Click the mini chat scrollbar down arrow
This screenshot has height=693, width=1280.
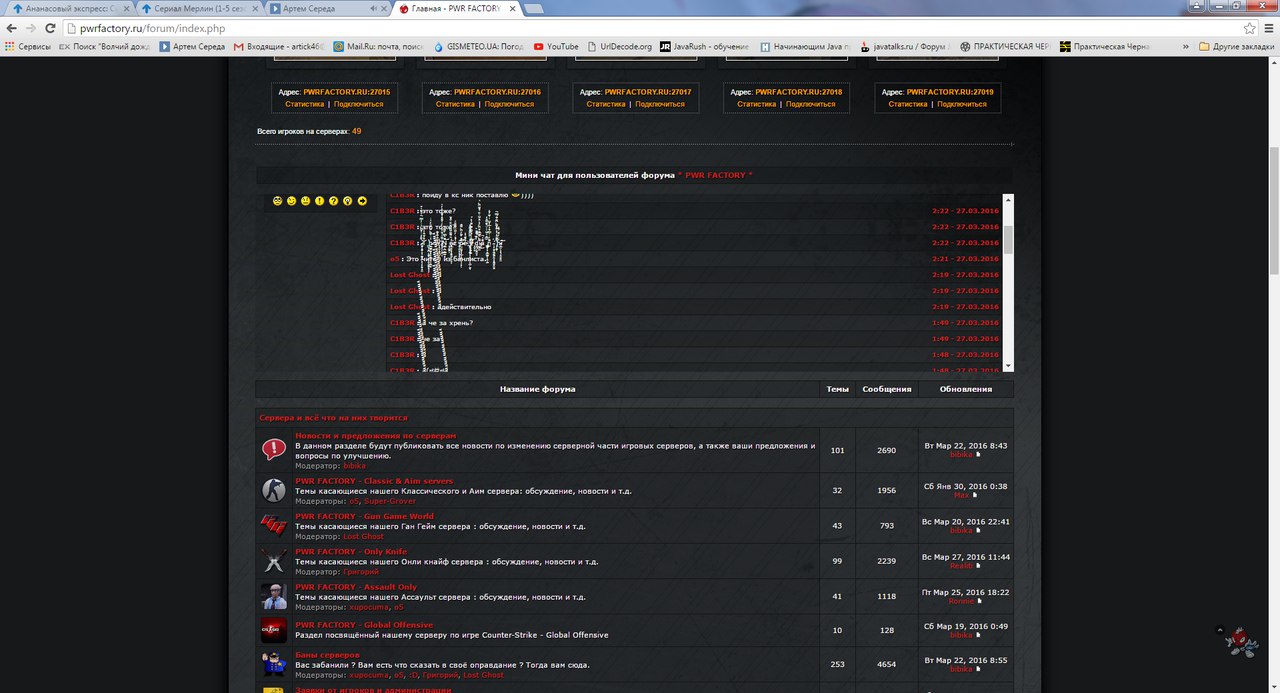1008,366
